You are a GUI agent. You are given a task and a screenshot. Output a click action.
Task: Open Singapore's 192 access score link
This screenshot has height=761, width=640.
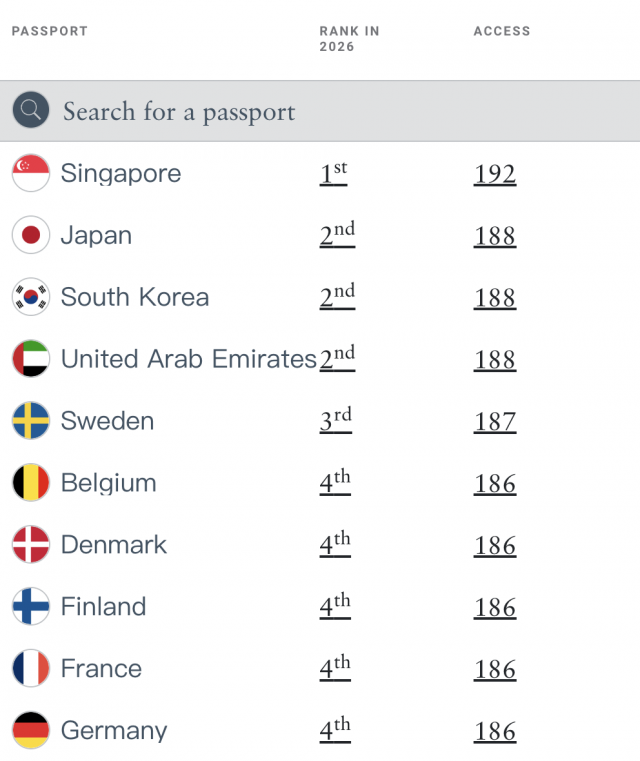point(494,174)
